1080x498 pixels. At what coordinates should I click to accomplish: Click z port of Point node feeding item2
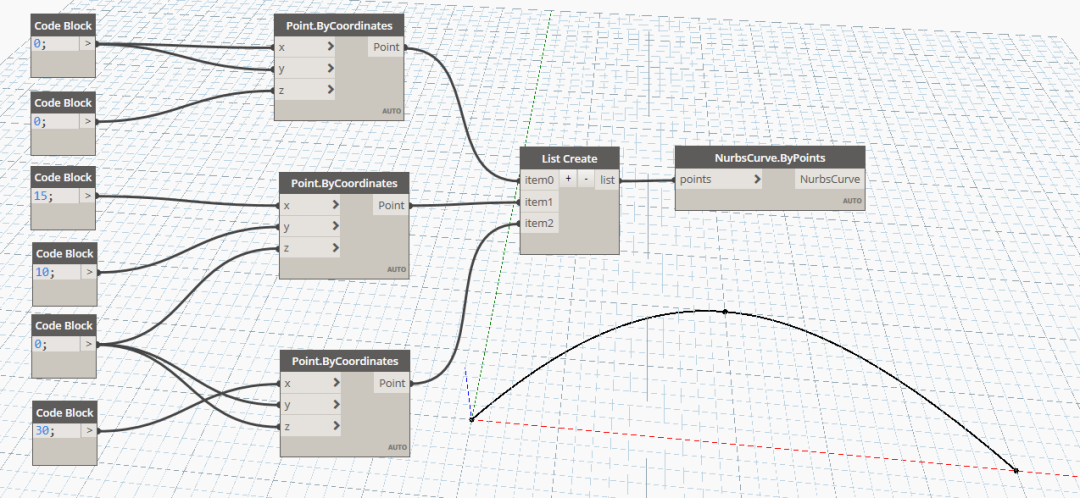coord(311,426)
